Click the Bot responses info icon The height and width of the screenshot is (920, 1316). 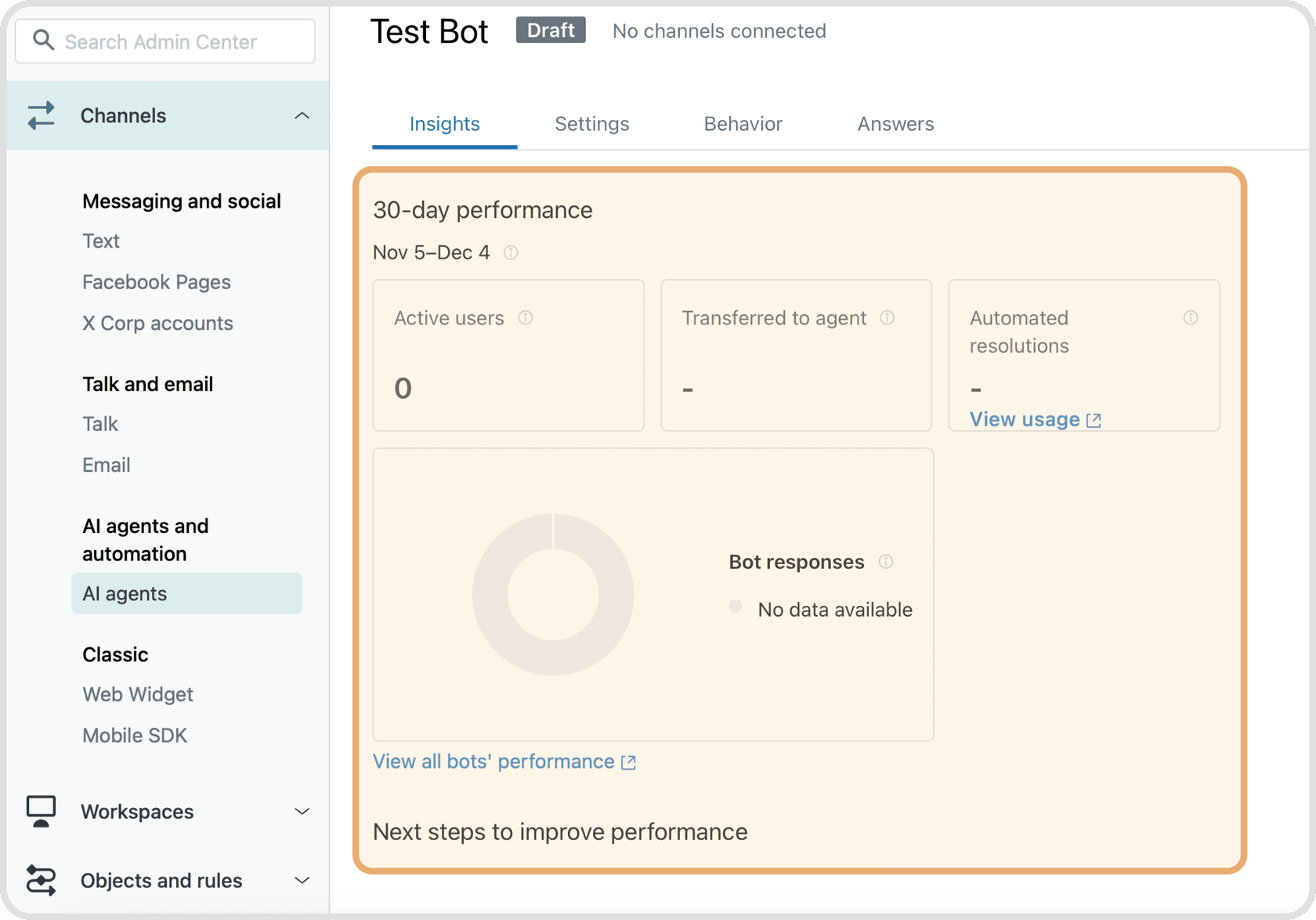pyautogui.click(x=886, y=561)
